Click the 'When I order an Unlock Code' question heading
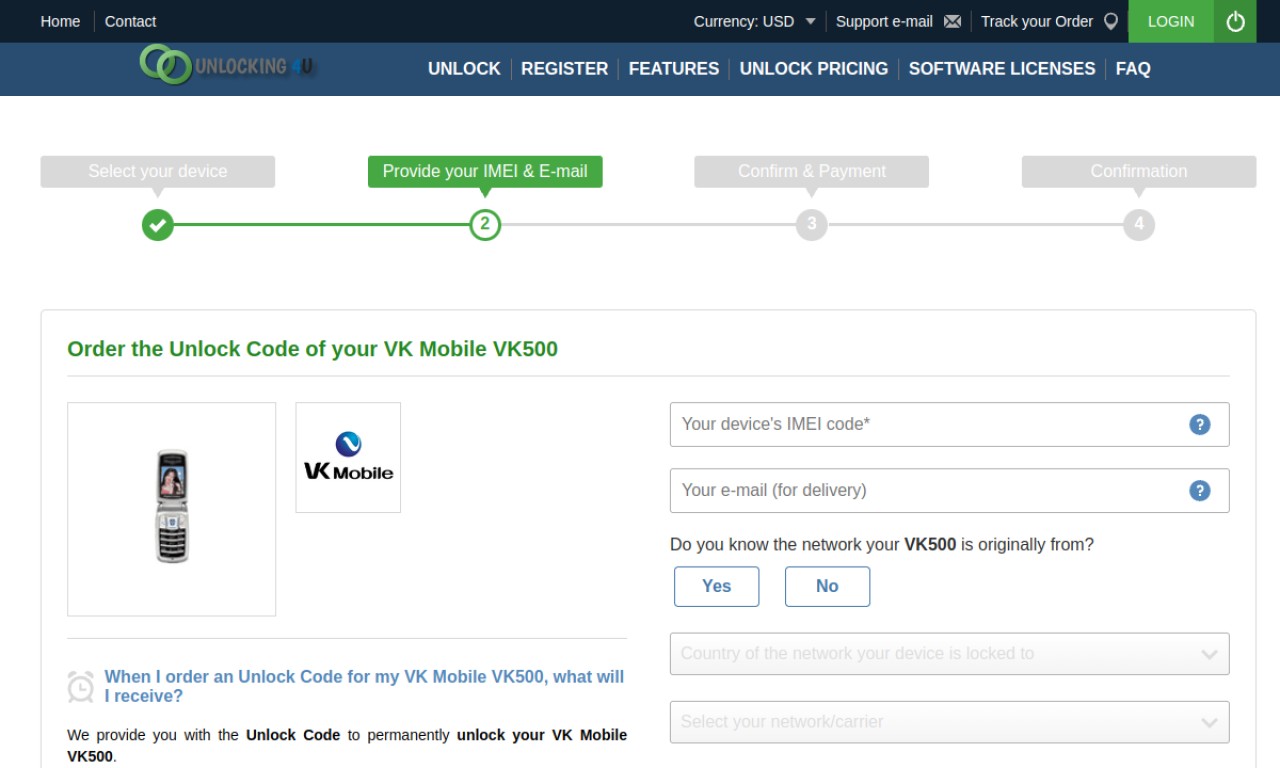The image size is (1280, 768). click(x=364, y=686)
